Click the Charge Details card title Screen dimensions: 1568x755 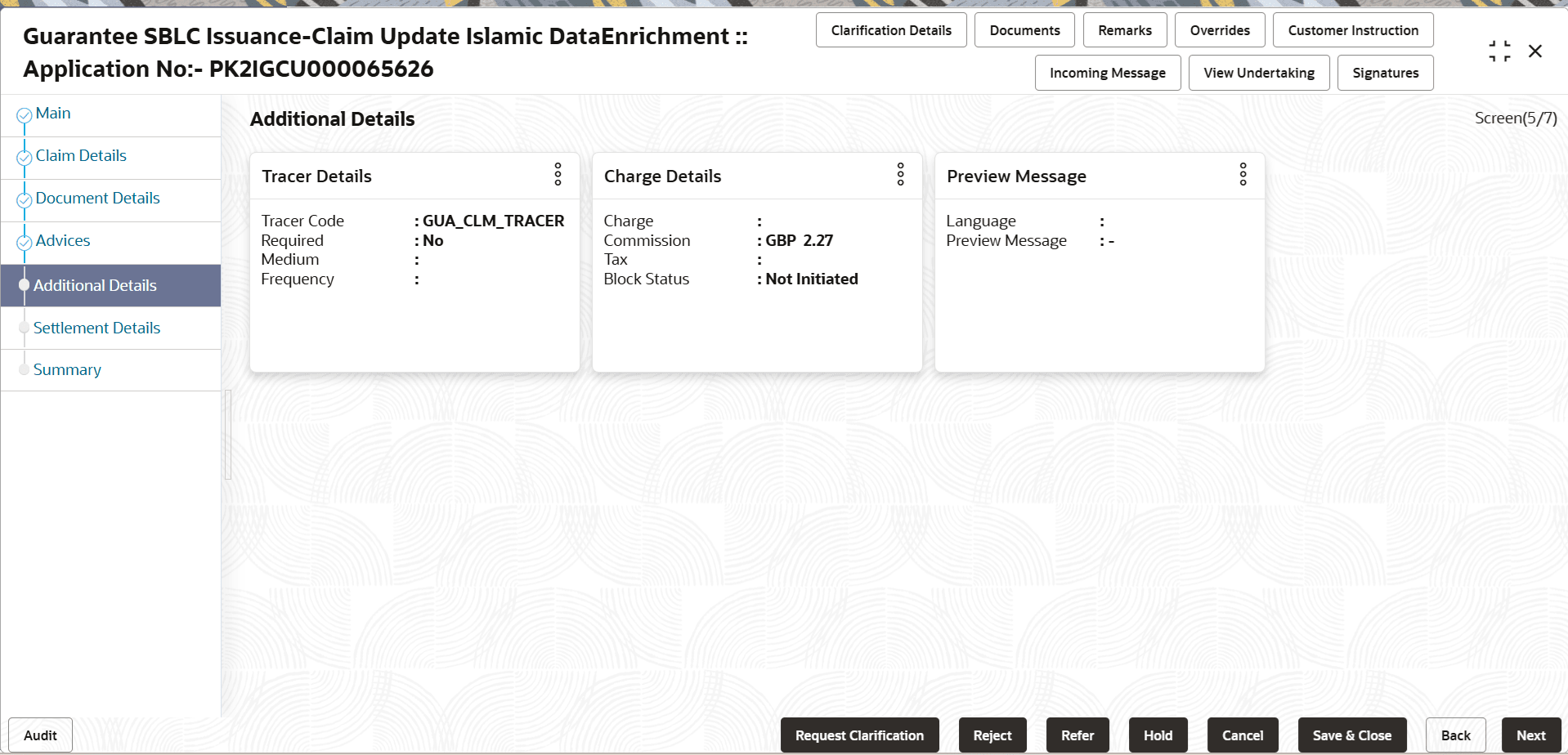(662, 176)
